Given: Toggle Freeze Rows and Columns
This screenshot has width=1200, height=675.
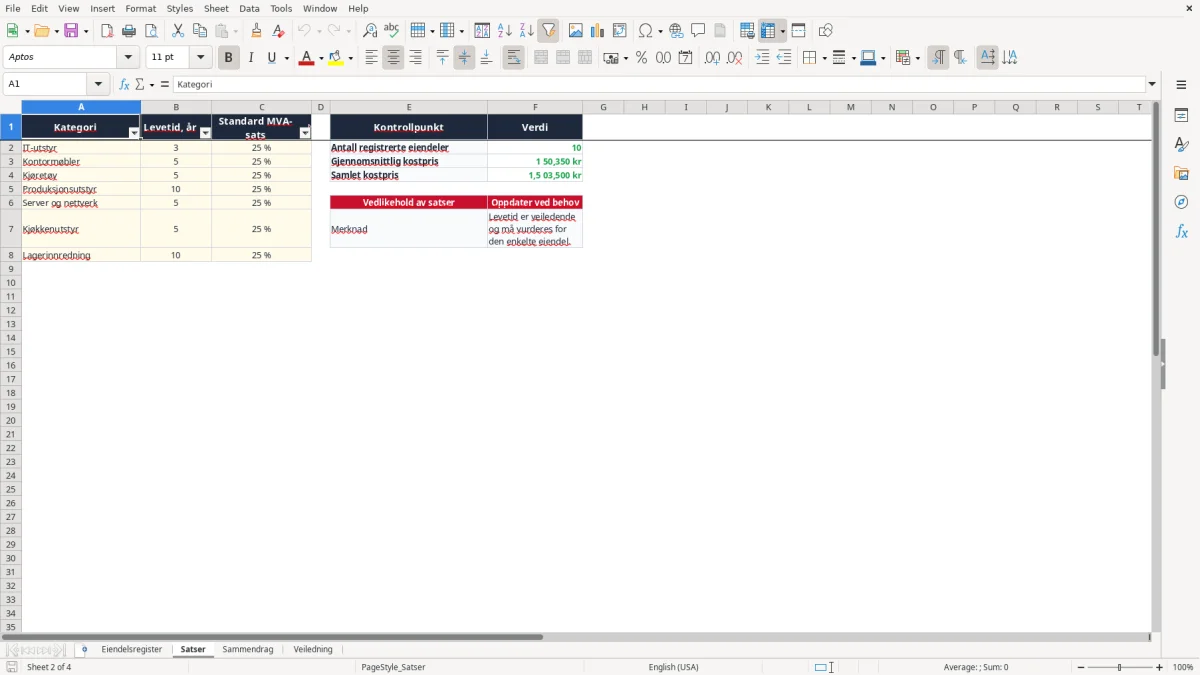Looking at the screenshot, I should (x=767, y=31).
